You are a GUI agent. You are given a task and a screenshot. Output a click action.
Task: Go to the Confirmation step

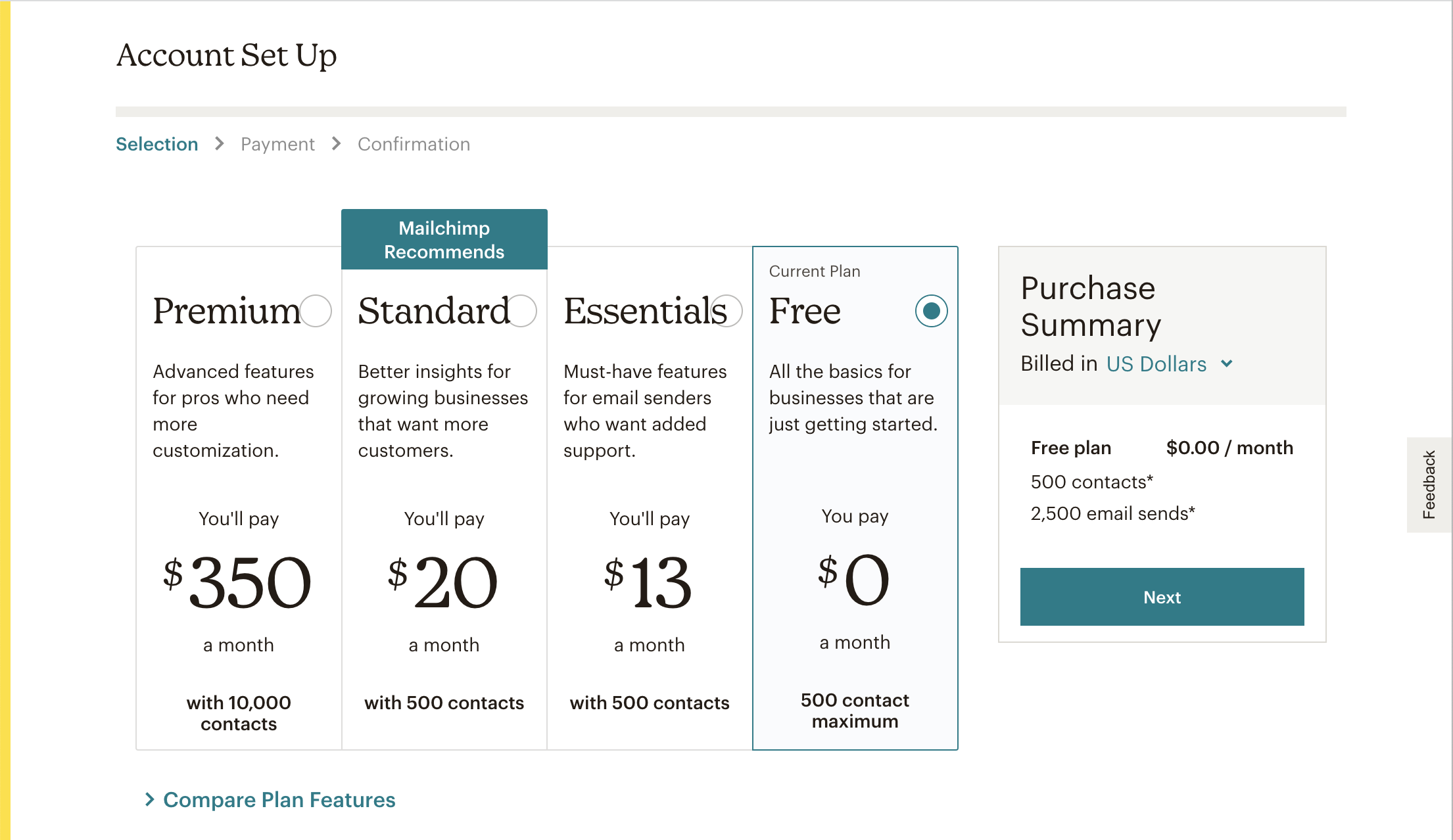click(x=414, y=144)
